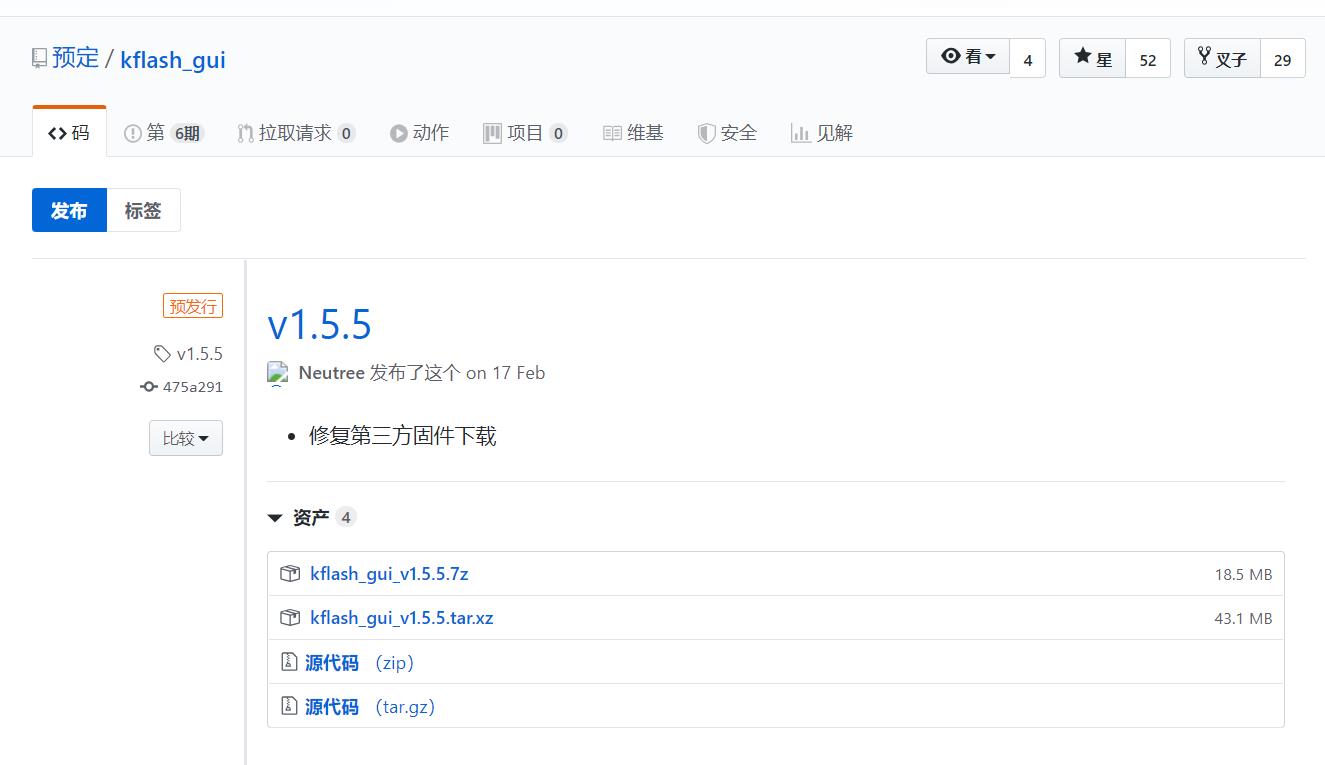Image resolution: width=1325 pixels, height=765 pixels.
Task: Download kflash_gui_v1.5.5.7z
Action: 389,574
